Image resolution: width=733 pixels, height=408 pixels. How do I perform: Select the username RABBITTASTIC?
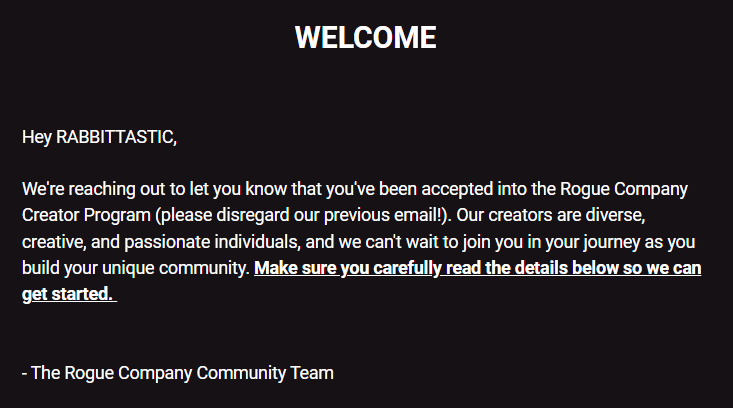click(115, 137)
